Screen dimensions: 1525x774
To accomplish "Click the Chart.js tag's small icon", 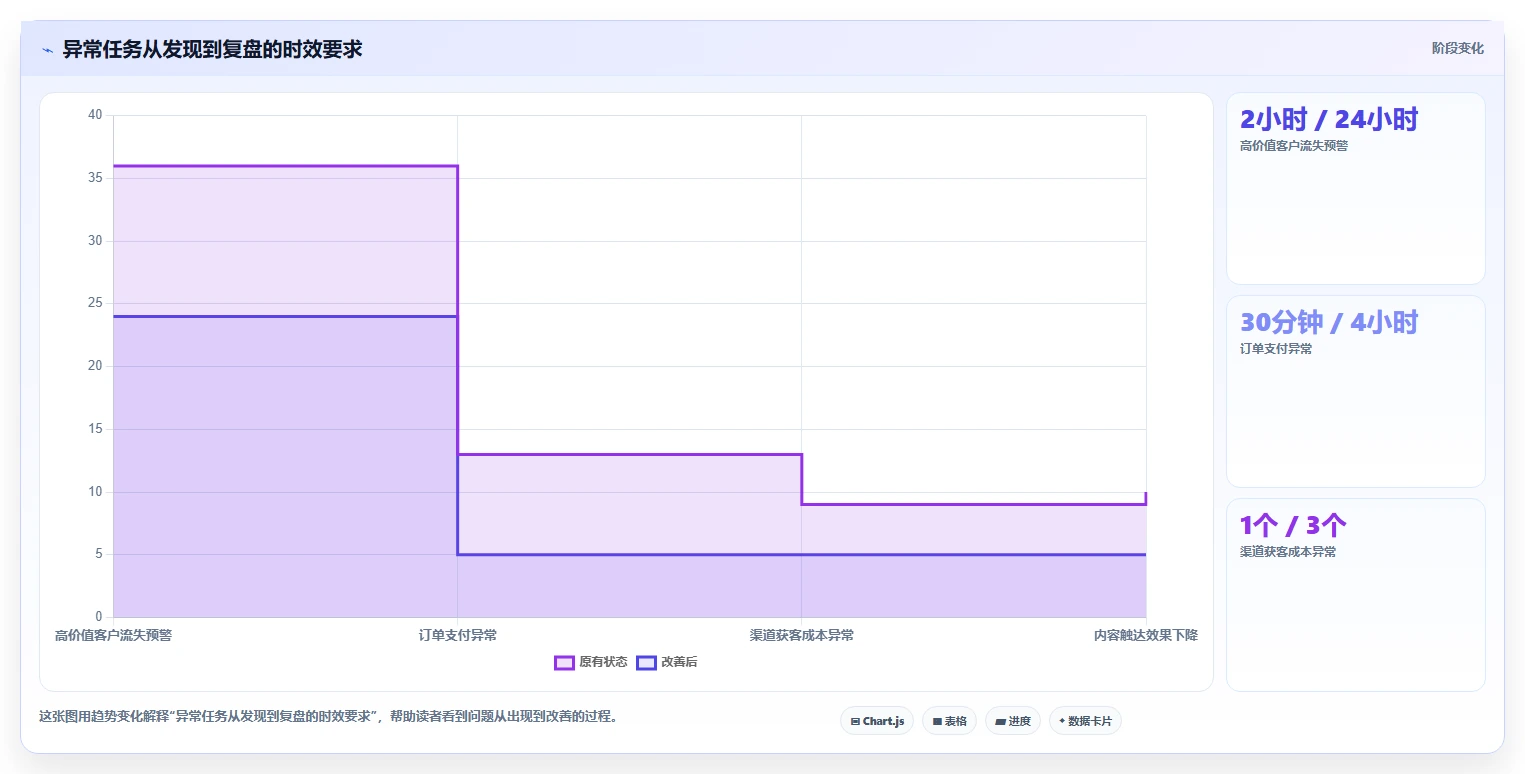I will click(855, 721).
